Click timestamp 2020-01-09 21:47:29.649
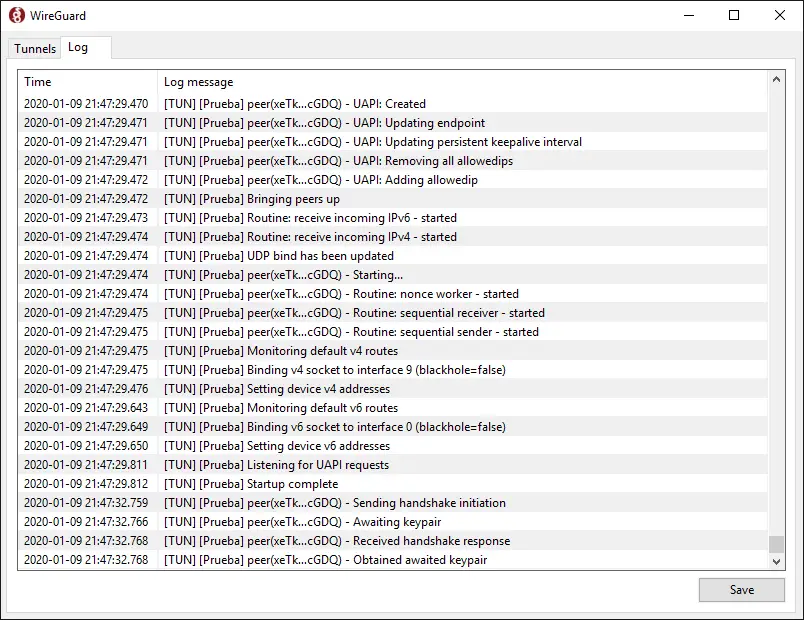The image size is (804, 620). [86, 426]
